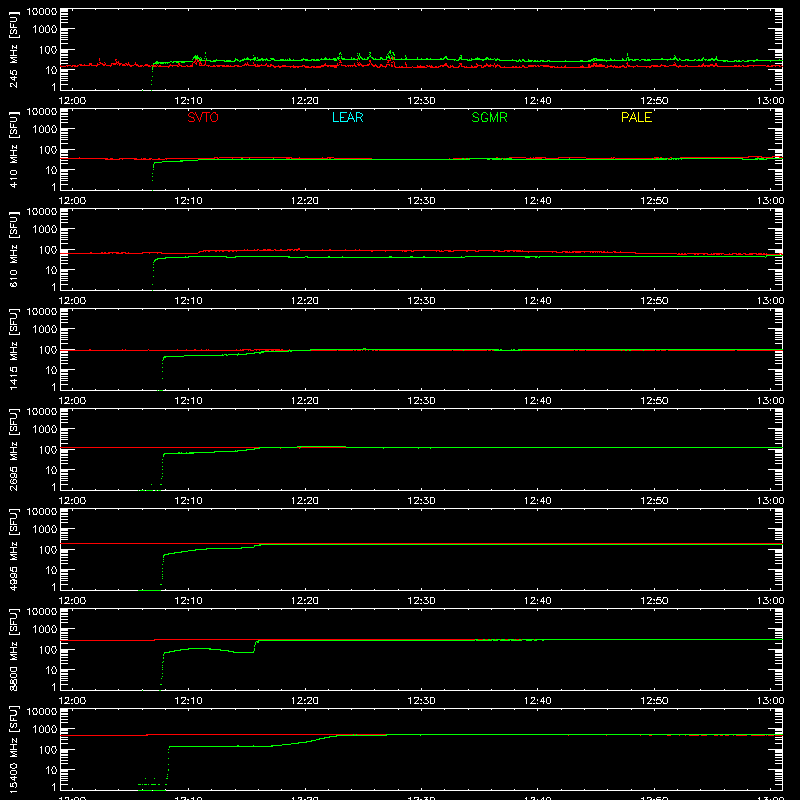This screenshot has width=800, height=800.
Task: Click the green SGMR legend label
Action: 489,117
